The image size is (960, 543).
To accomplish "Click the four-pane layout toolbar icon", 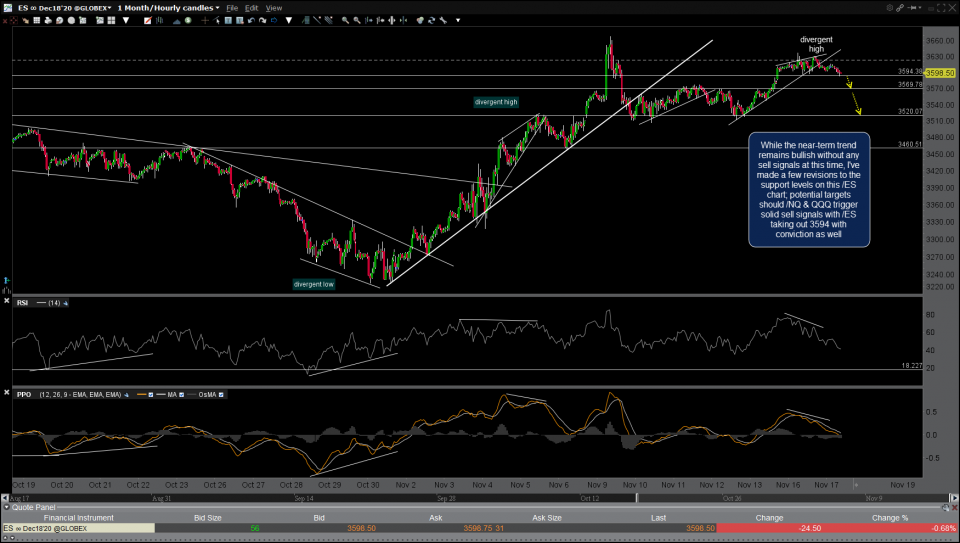I will click(x=111, y=20).
